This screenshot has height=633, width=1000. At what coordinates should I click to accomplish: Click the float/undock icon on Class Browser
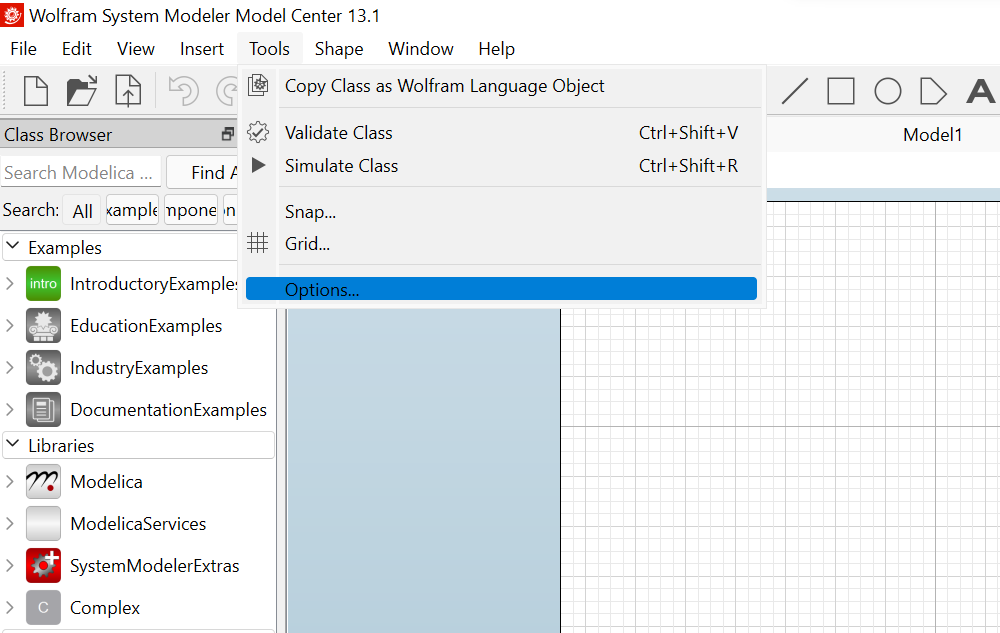[x=227, y=134]
